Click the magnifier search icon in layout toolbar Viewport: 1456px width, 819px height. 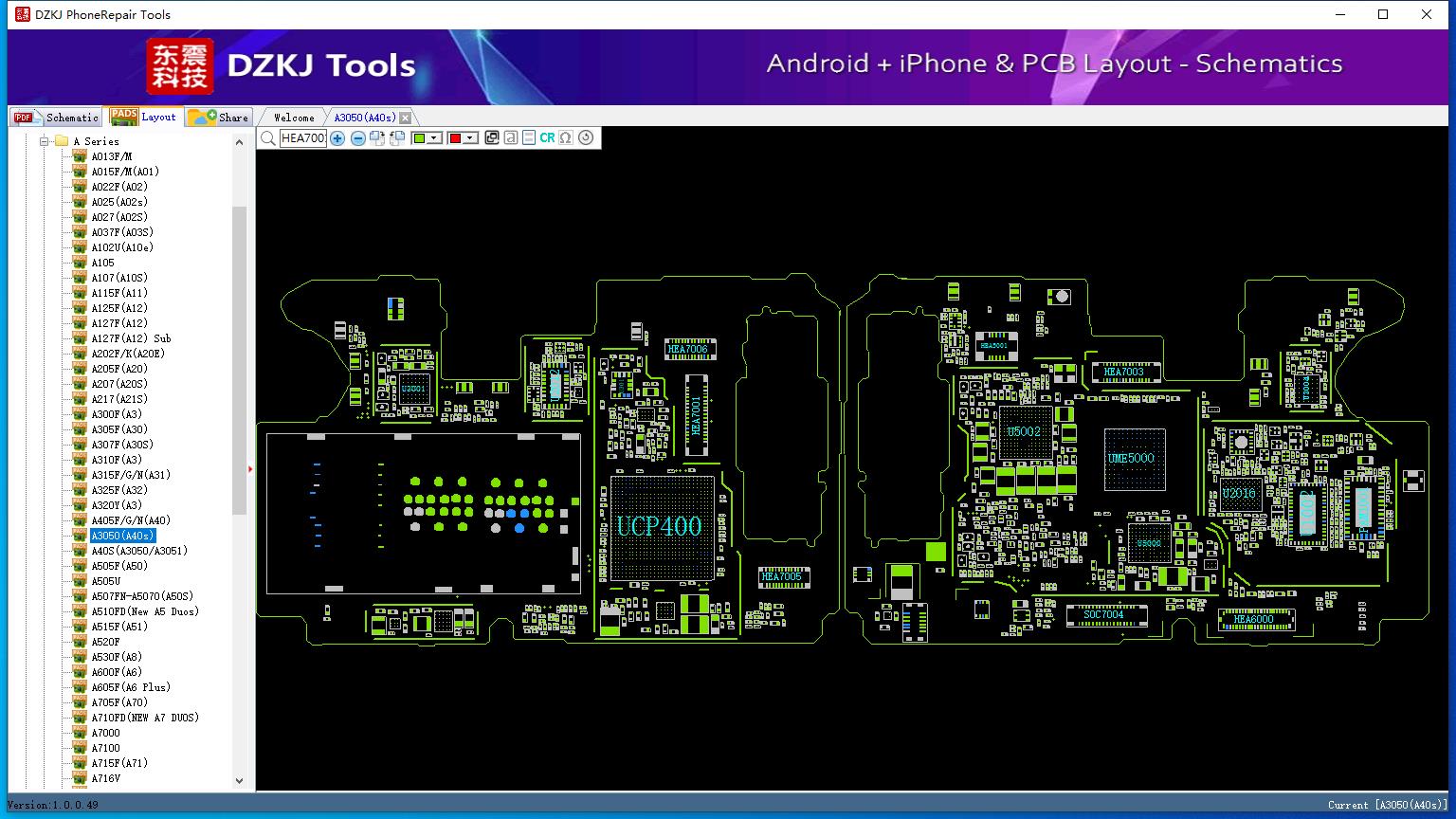coord(268,138)
